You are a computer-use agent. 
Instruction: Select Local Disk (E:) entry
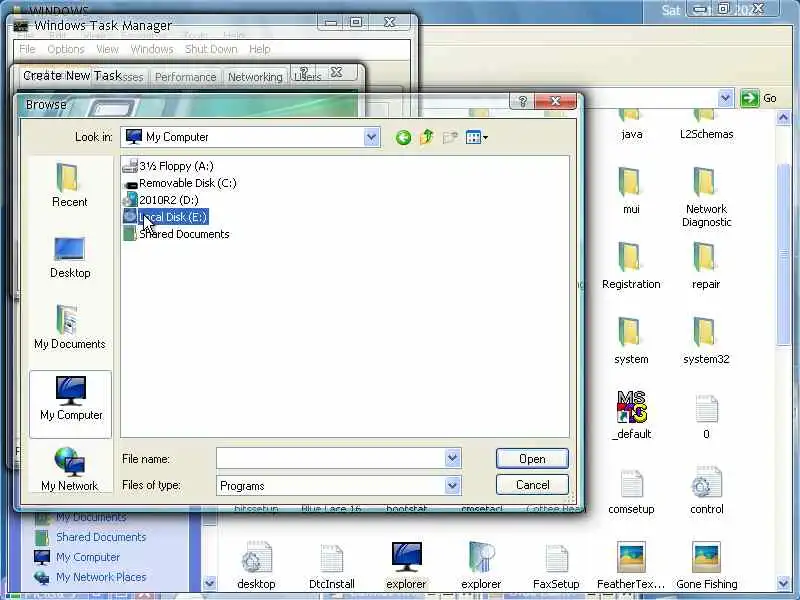pos(166,217)
